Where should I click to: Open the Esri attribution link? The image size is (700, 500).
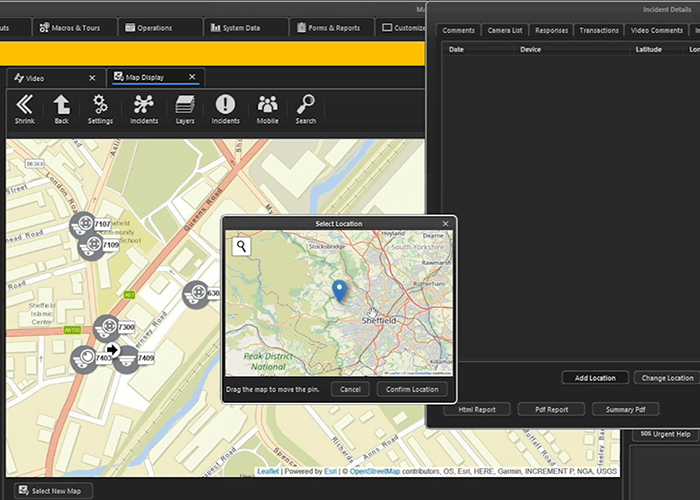[x=330, y=471]
